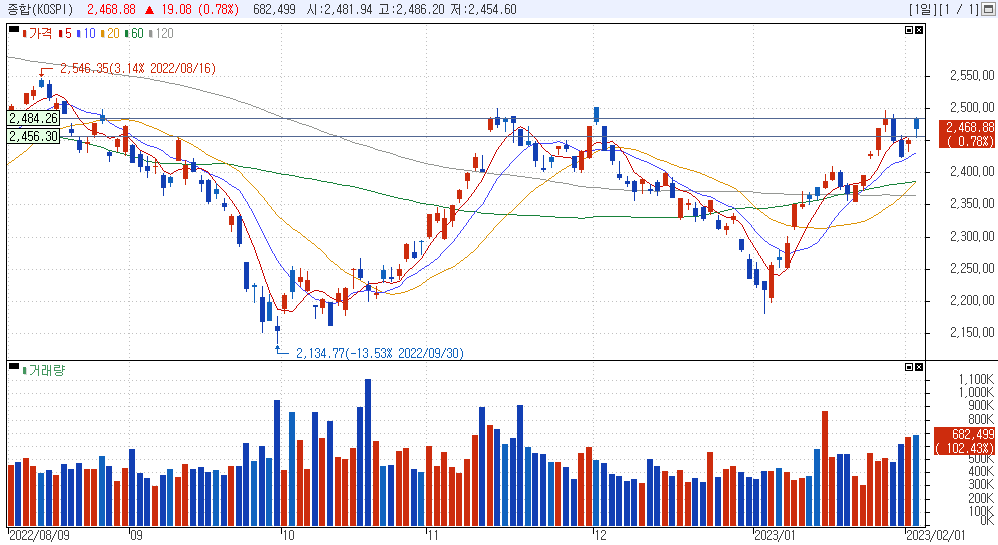Viewport: 998px width, 545px height.
Task: Click the 2,300.00 price axis label
Action: pyautogui.click(x=972, y=236)
